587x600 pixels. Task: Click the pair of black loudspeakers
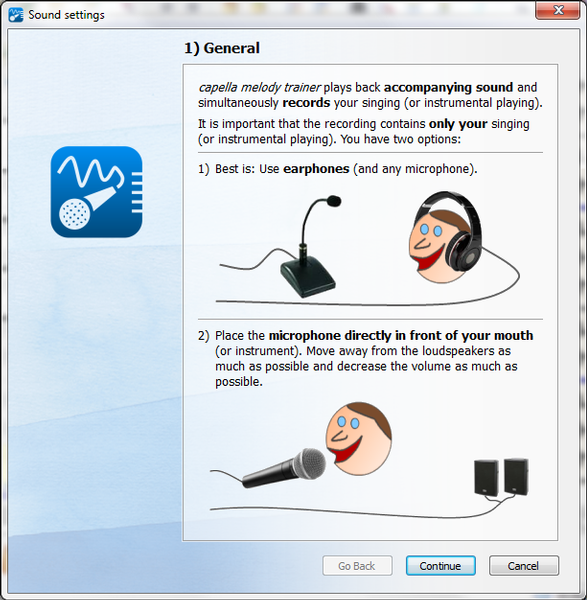point(501,478)
